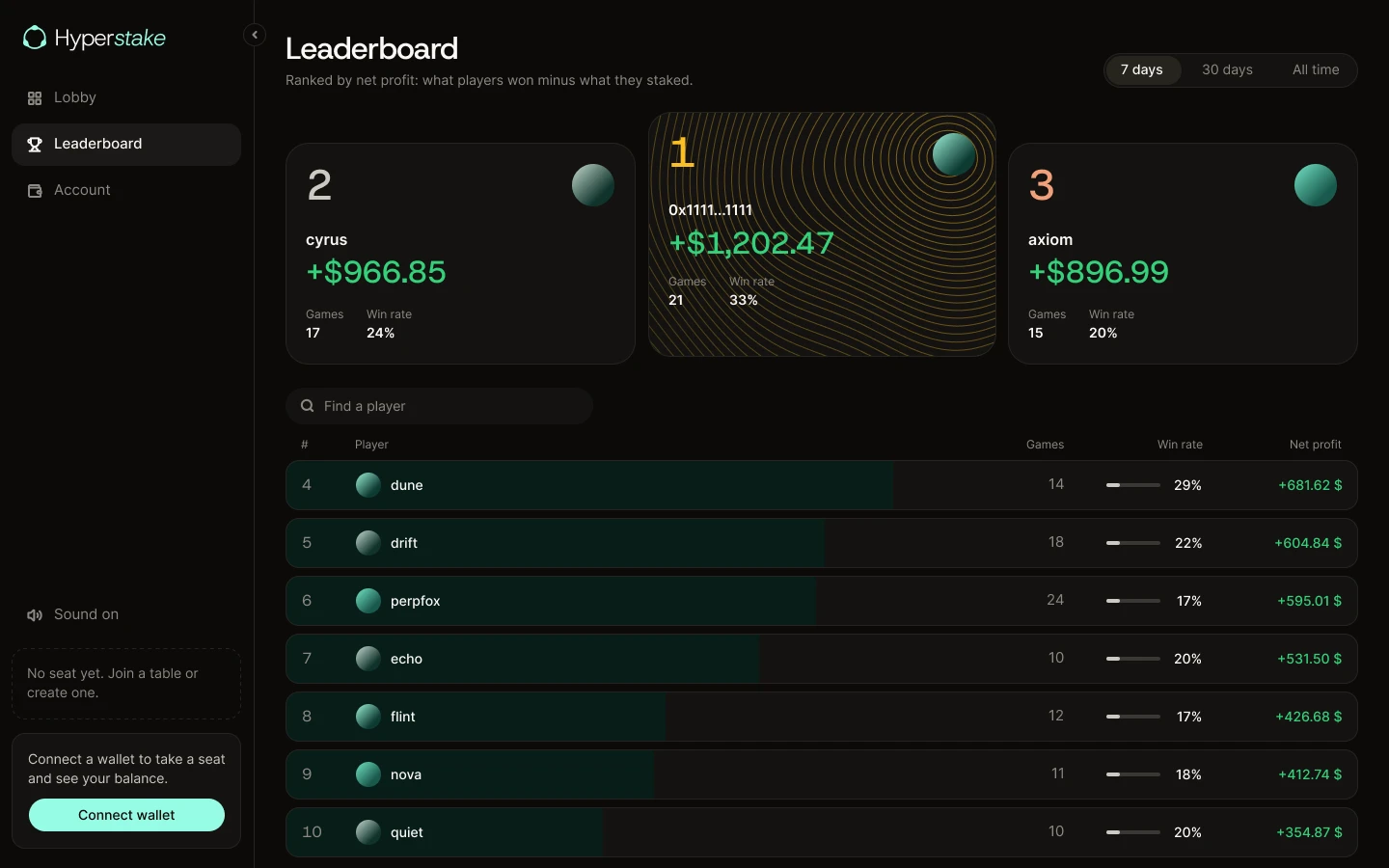The width and height of the screenshot is (1389, 868).
Task: Click the Connect wallet button
Action: 126,815
